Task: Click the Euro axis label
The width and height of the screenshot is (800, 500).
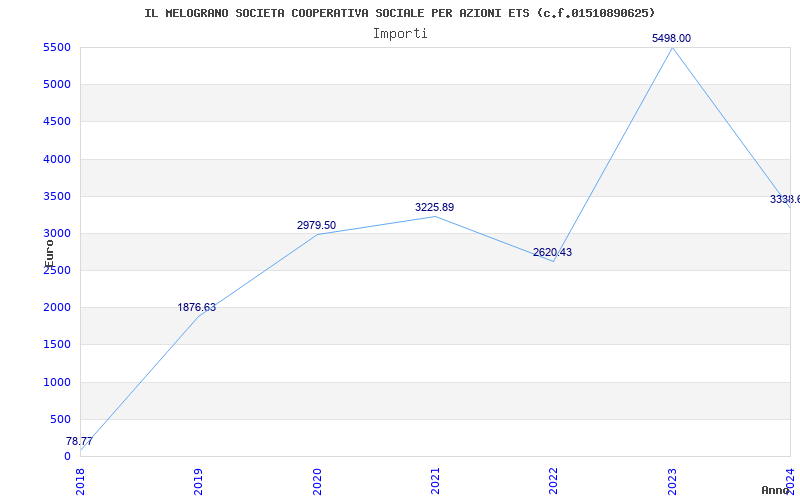Action: tap(49, 254)
